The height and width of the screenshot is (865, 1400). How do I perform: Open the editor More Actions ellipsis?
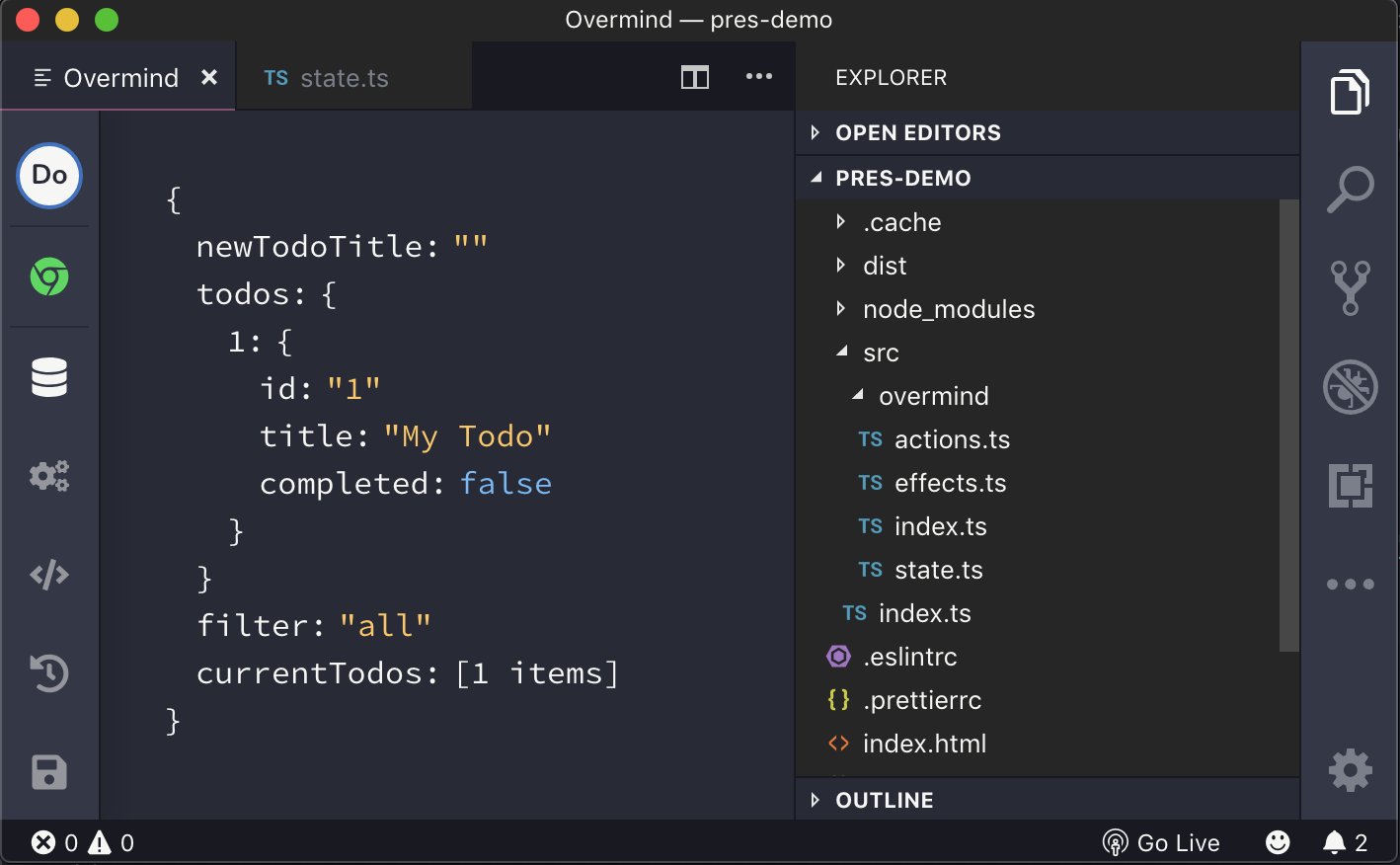(x=758, y=77)
